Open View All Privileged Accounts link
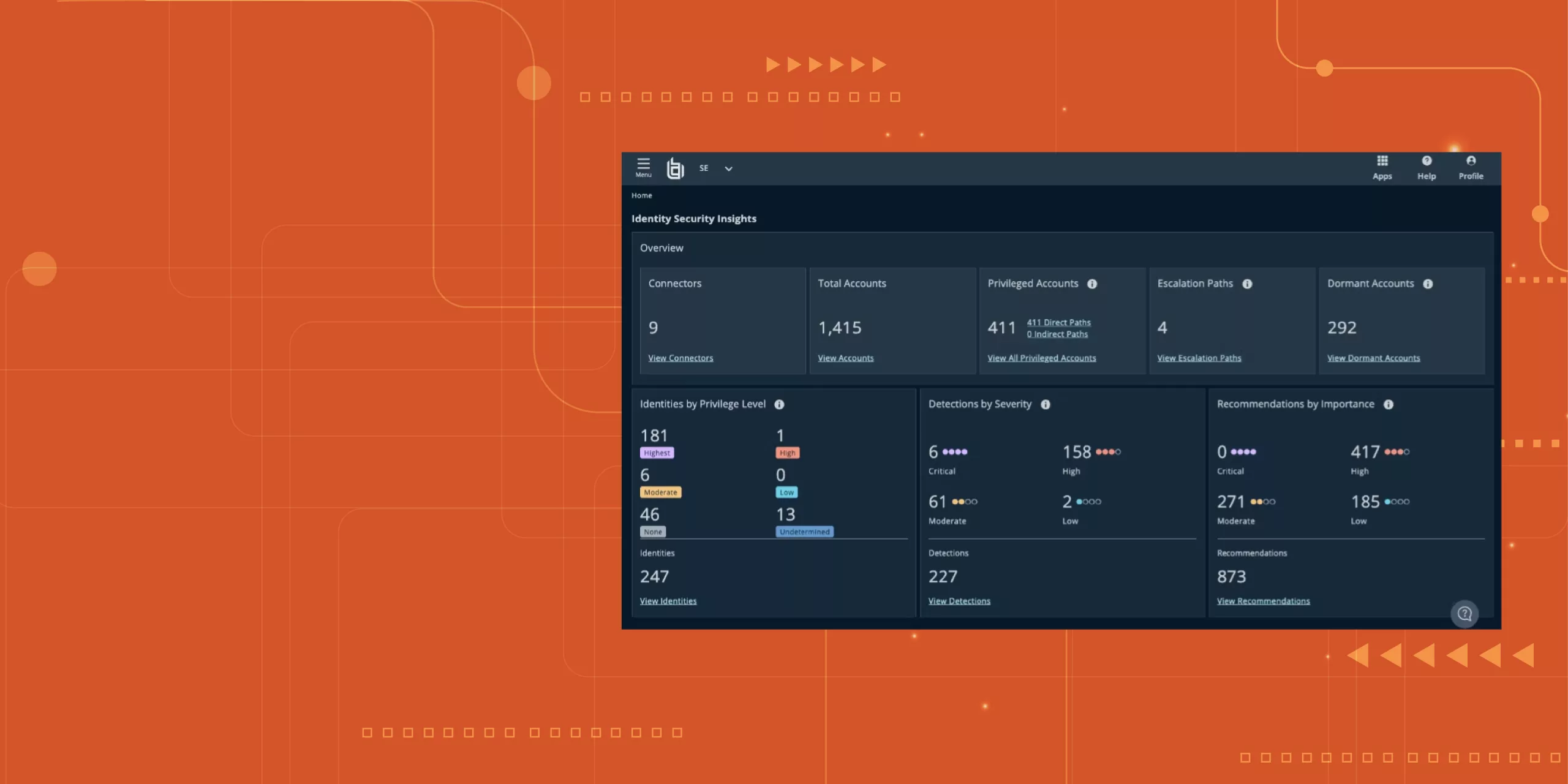This screenshot has width=1568, height=784. pyautogui.click(x=1041, y=358)
